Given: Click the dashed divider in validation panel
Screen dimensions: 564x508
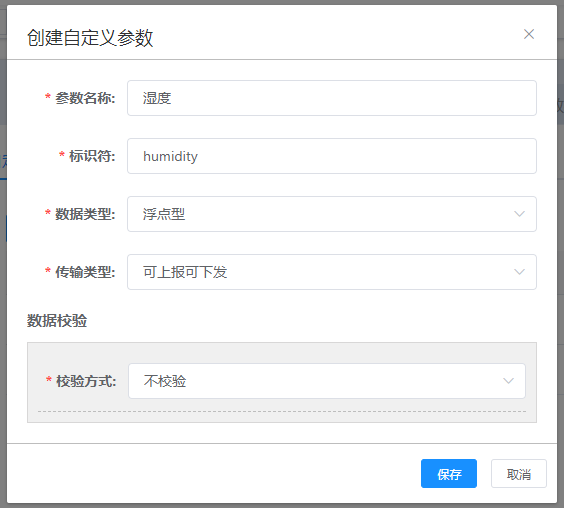Looking at the screenshot, I should coord(282,411).
